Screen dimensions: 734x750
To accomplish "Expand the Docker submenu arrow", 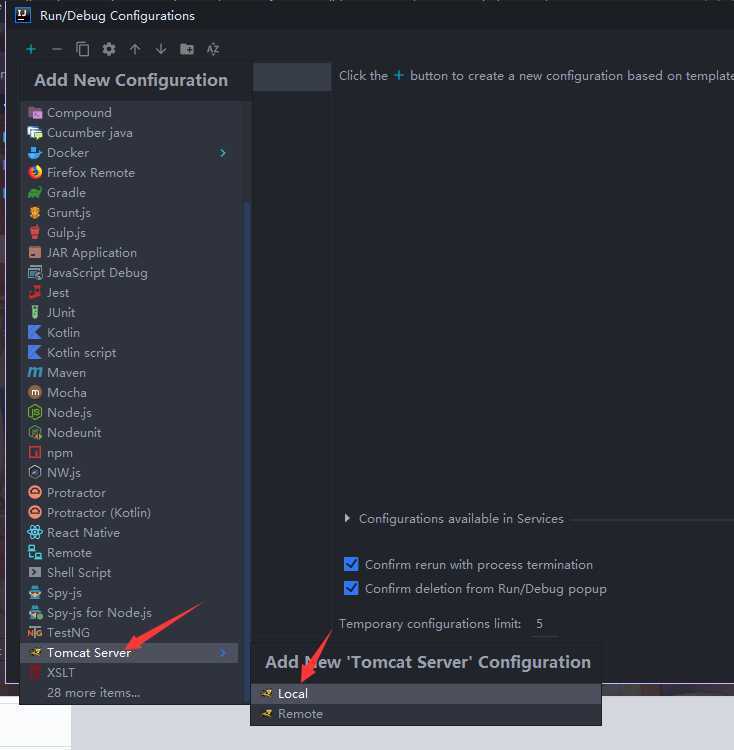I will point(222,153).
